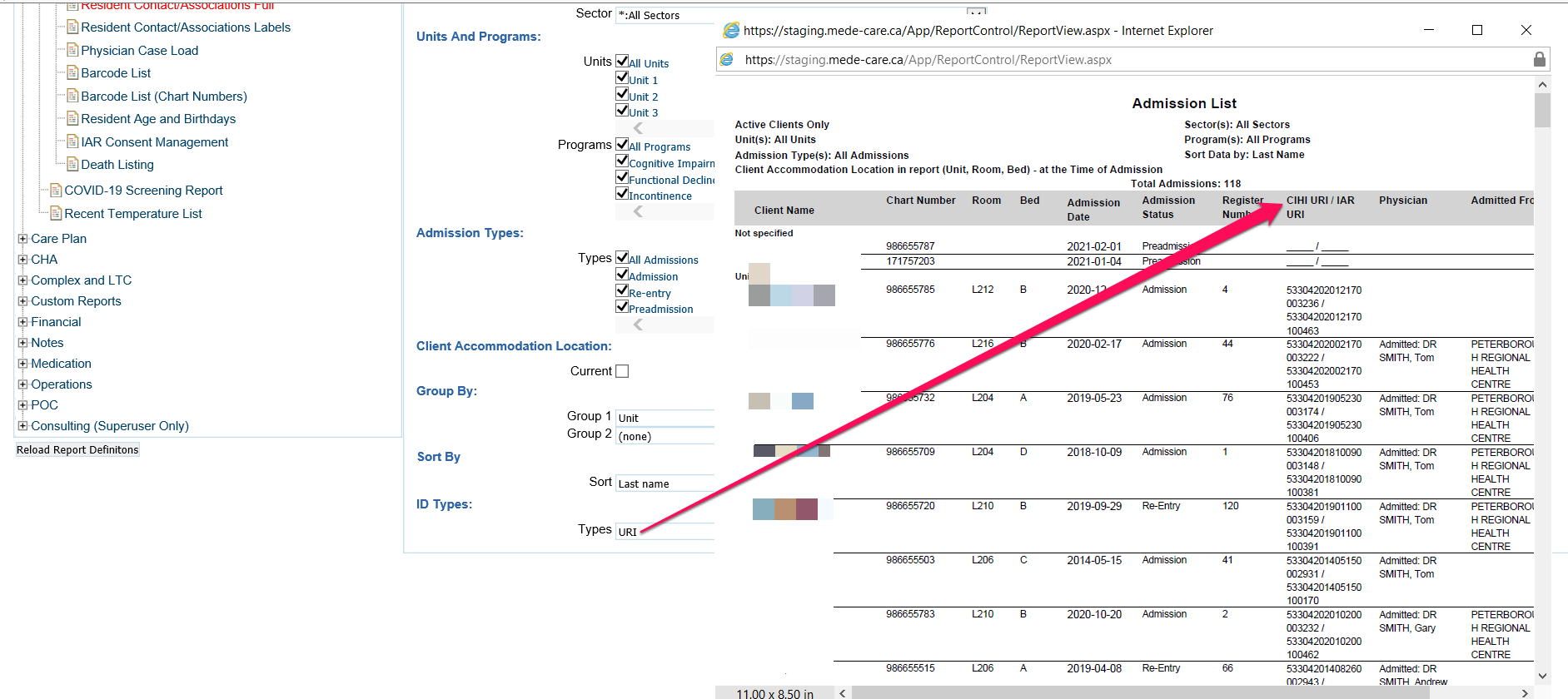Expand the Financial tree node

click(x=22, y=322)
